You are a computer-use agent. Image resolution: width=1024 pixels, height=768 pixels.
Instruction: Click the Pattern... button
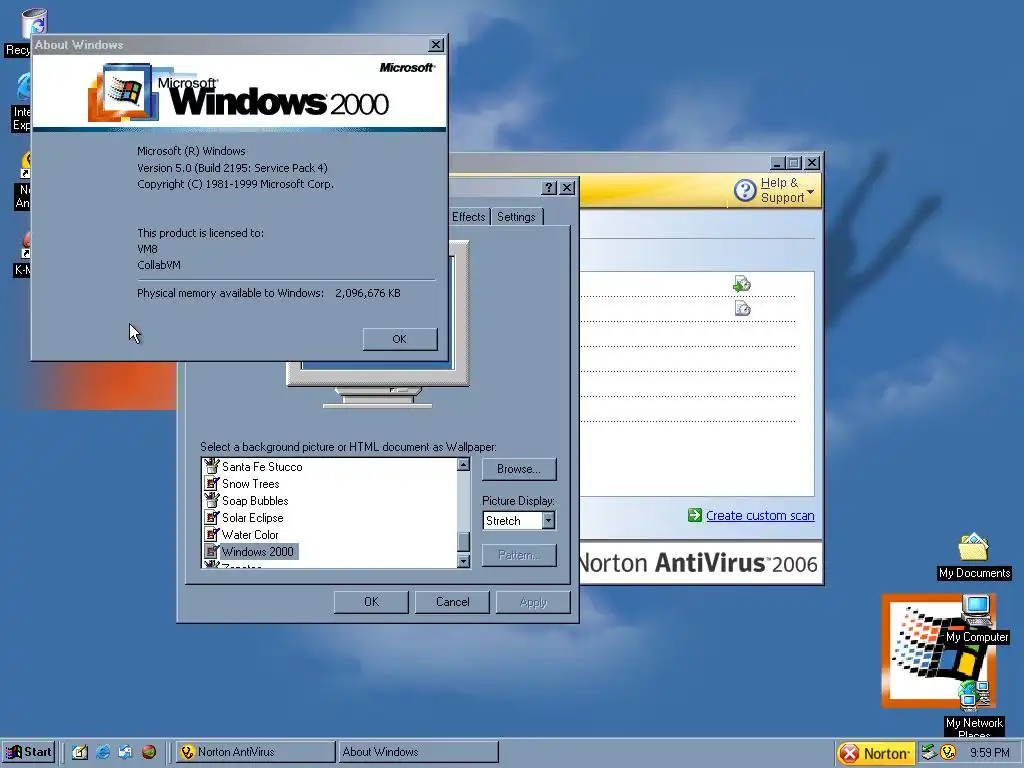[519, 555]
